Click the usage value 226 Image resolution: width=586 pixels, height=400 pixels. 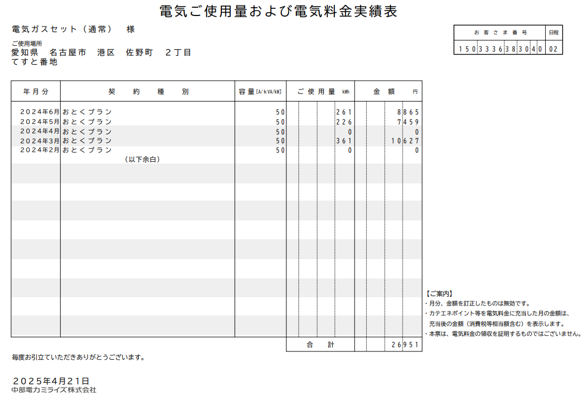[344, 122]
